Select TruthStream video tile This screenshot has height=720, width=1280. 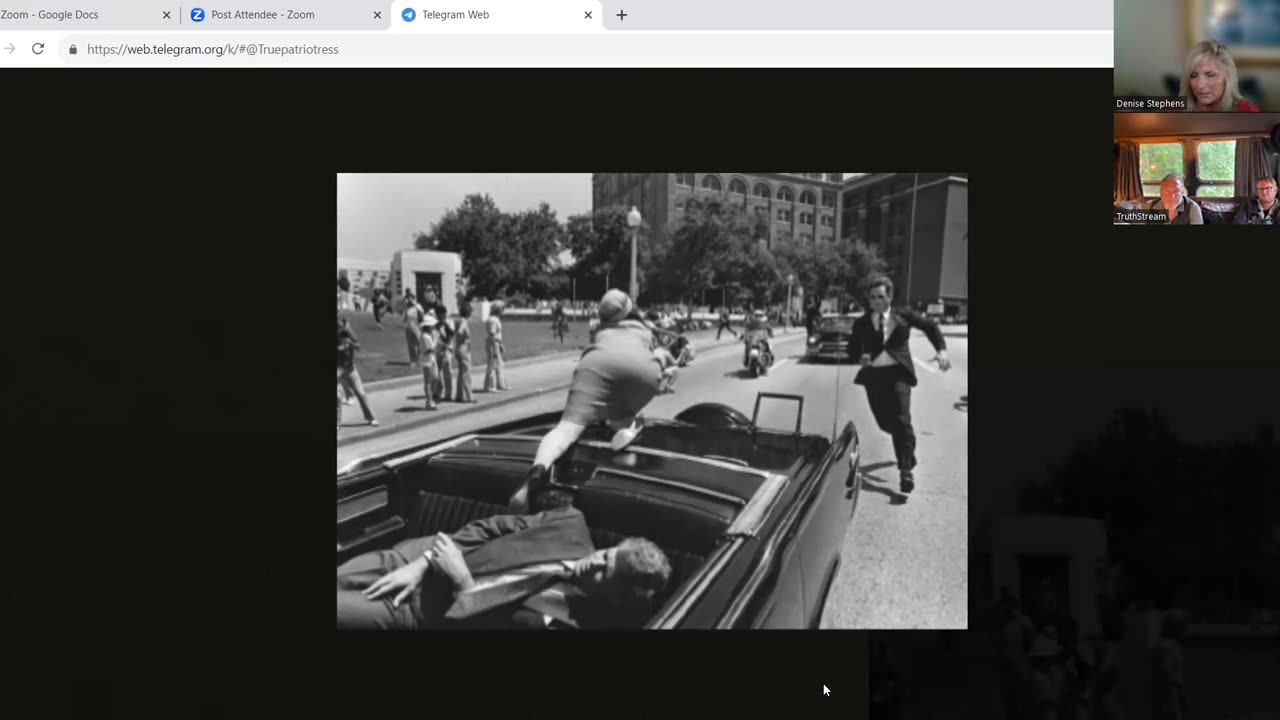click(1197, 168)
